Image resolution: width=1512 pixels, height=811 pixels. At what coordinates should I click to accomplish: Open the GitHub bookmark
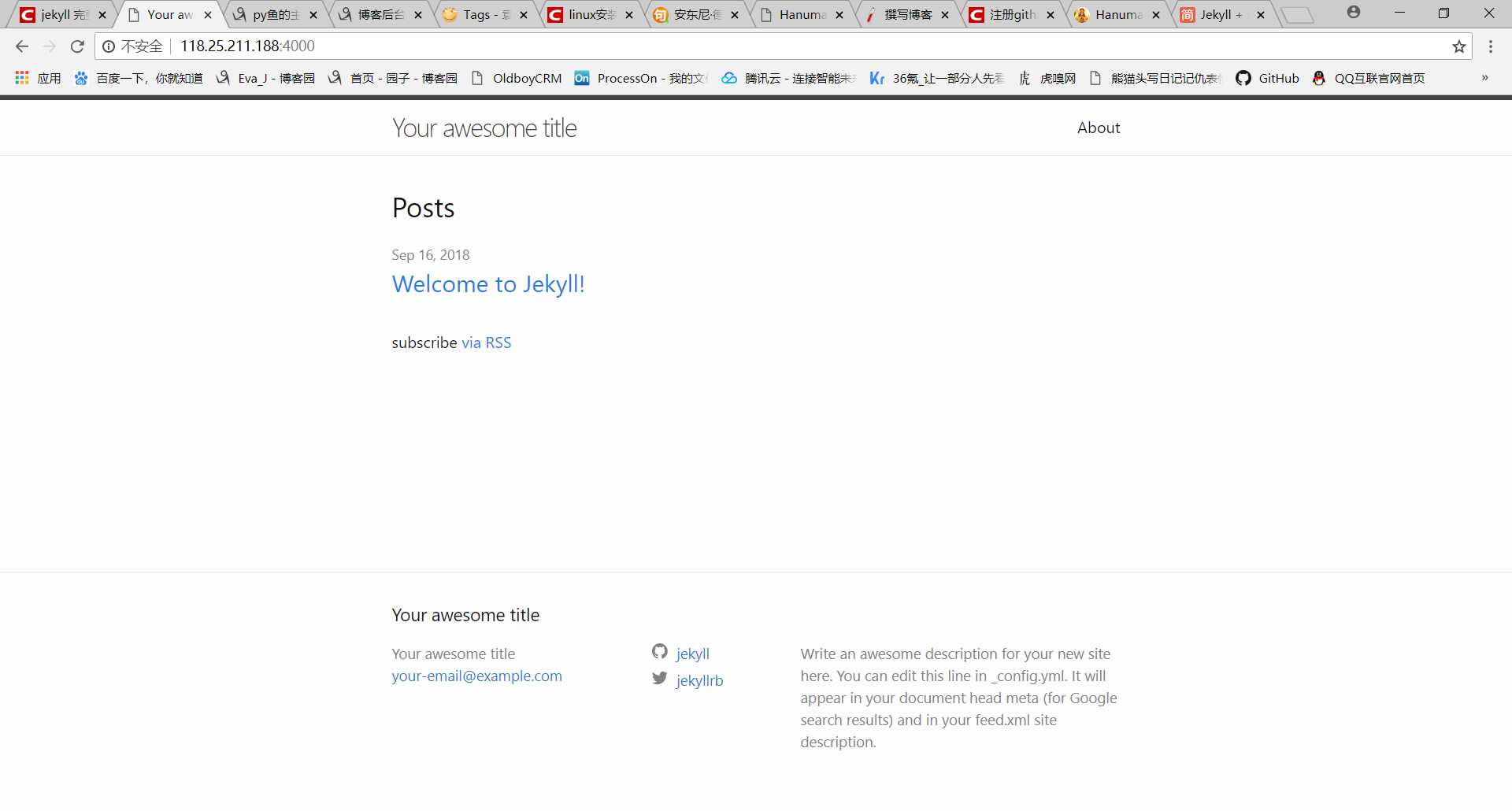(1267, 78)
